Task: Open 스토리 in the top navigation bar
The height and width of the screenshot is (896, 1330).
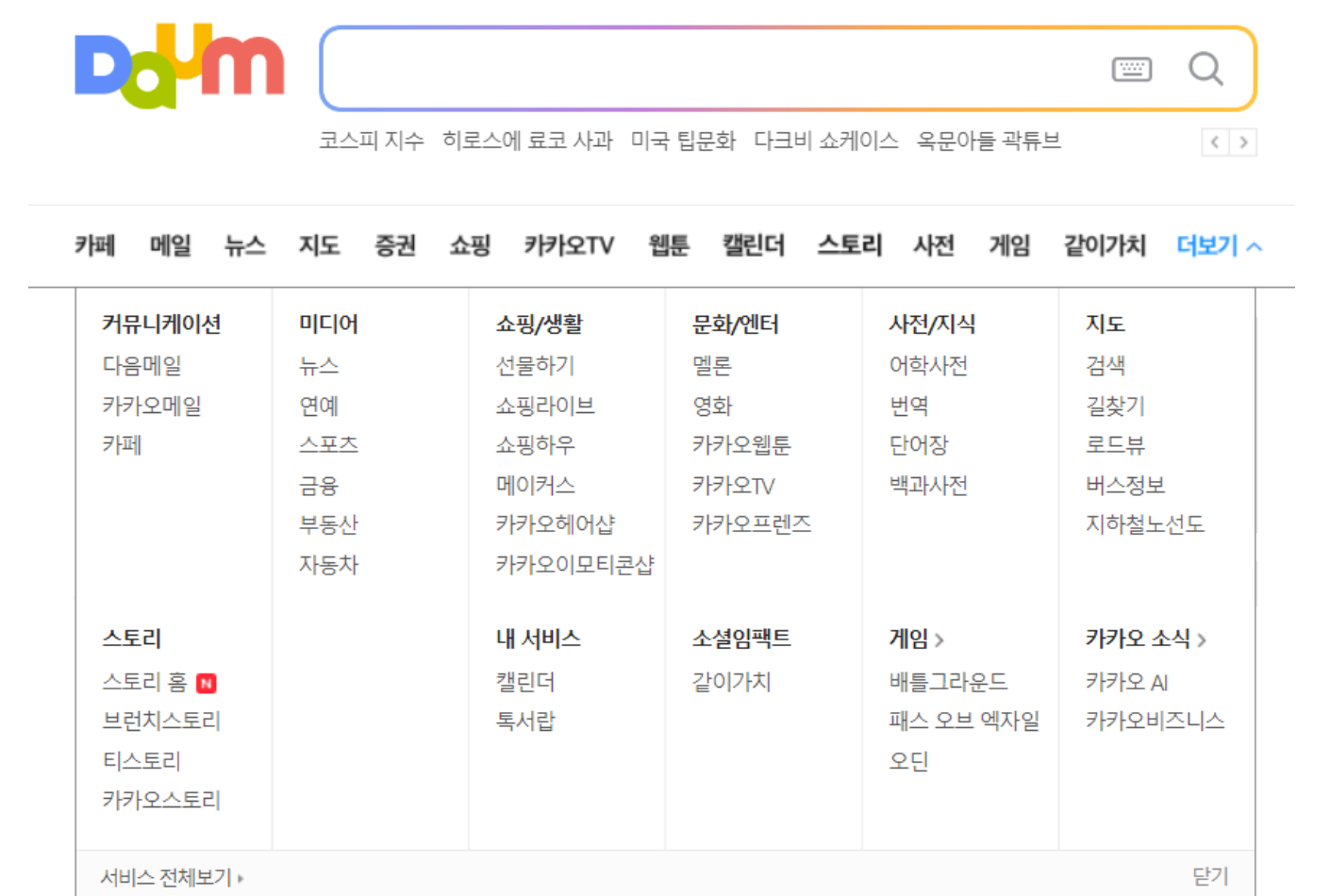Action: click(849, 246)
